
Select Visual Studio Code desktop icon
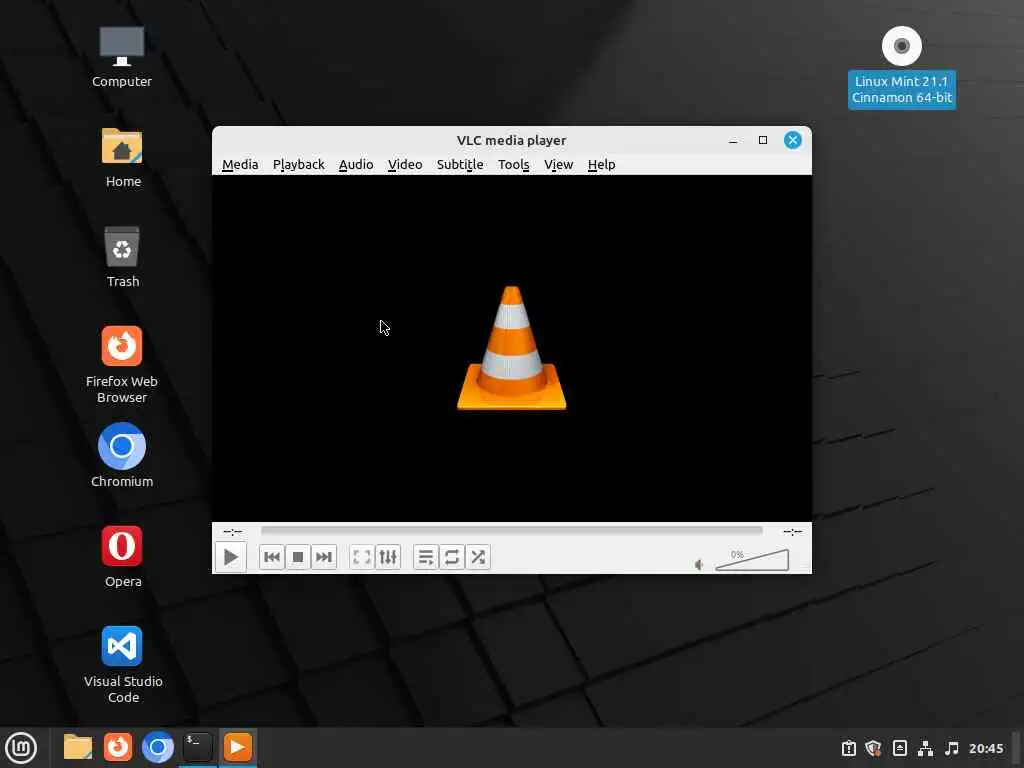point(122,665)
